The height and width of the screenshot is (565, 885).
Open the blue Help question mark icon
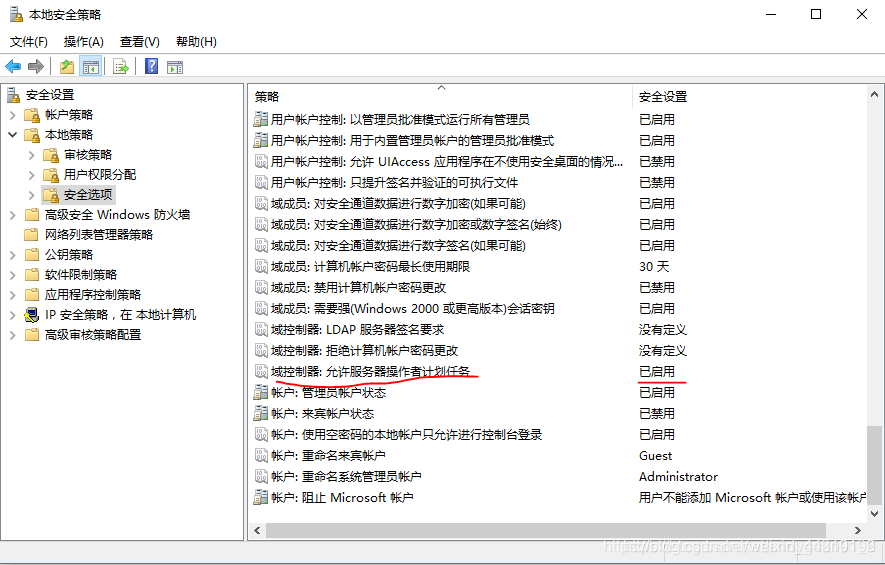pos(151,66)
